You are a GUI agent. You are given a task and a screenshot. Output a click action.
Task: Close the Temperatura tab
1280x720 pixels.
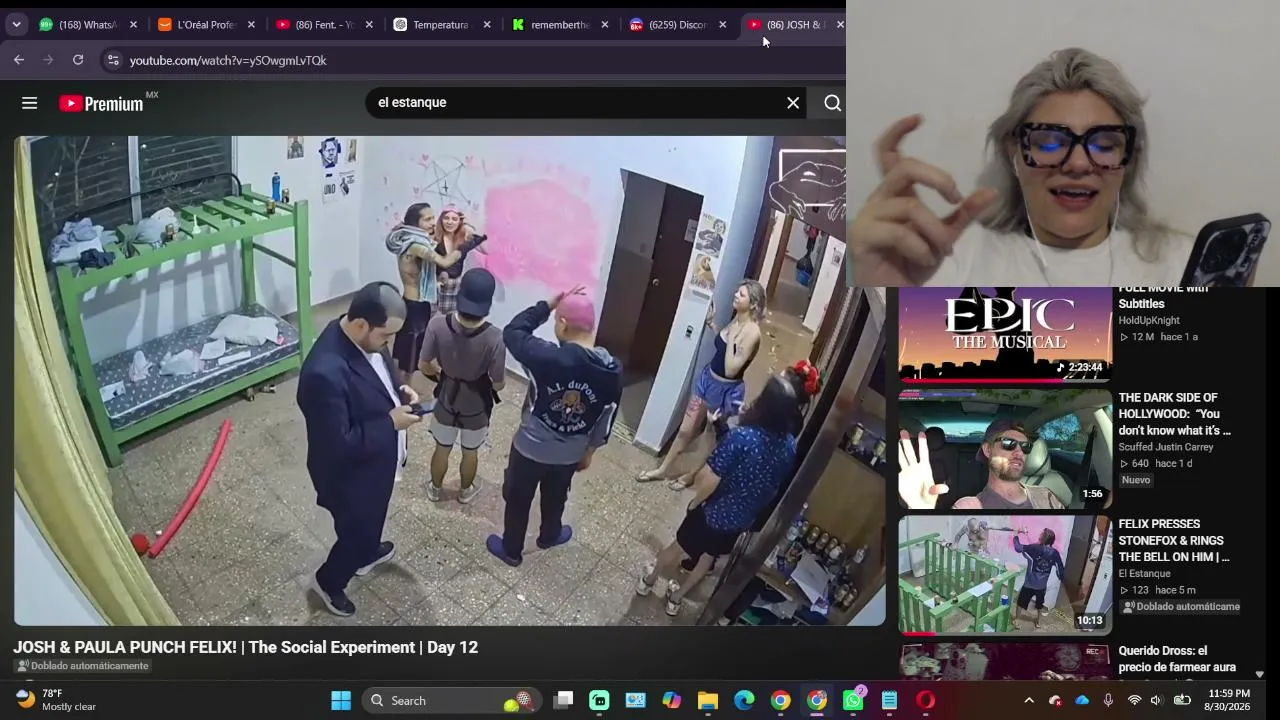tap(487, 25)
